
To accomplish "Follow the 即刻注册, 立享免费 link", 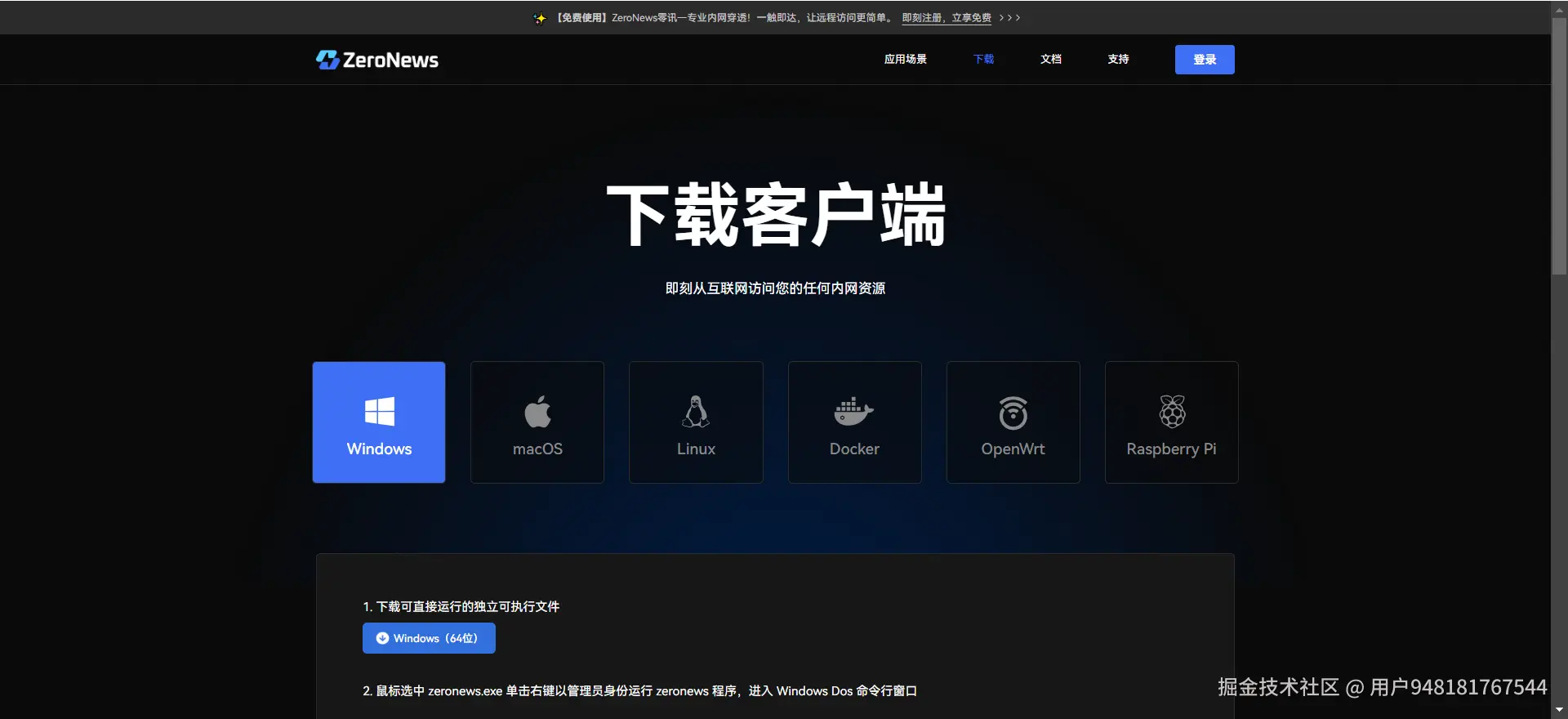I will point(947,18).
